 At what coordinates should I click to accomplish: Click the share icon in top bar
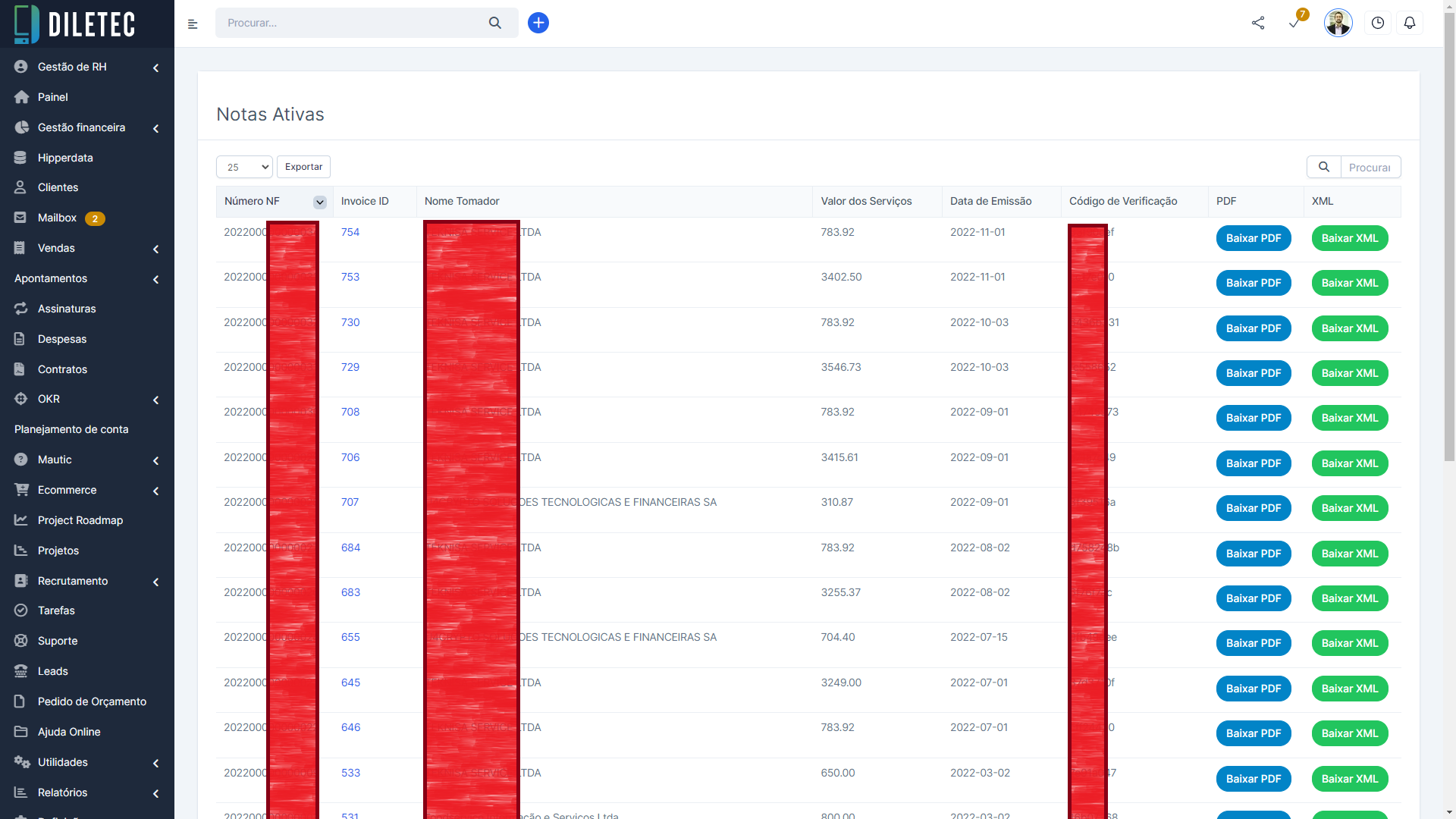[x=1258, y=23]
